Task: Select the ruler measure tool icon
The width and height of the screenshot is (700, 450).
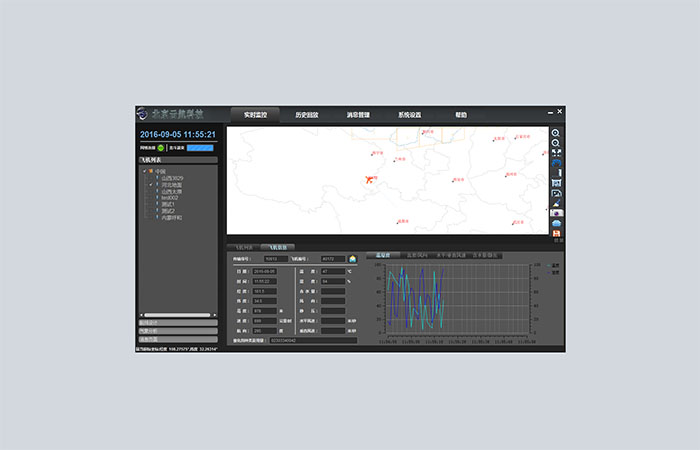Action: 556,173
